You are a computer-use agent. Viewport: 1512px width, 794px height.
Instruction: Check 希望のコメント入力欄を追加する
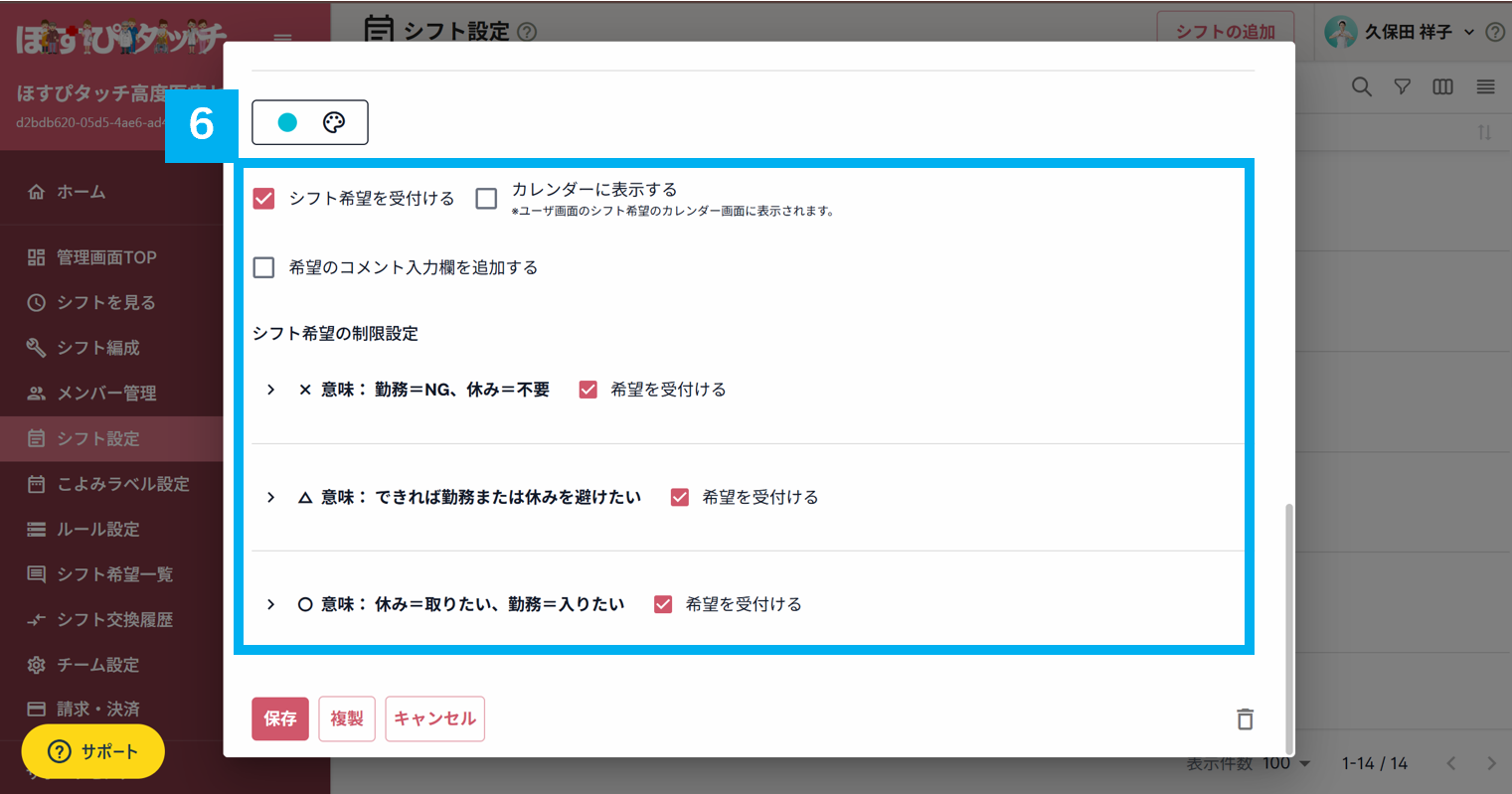point(263,266)
